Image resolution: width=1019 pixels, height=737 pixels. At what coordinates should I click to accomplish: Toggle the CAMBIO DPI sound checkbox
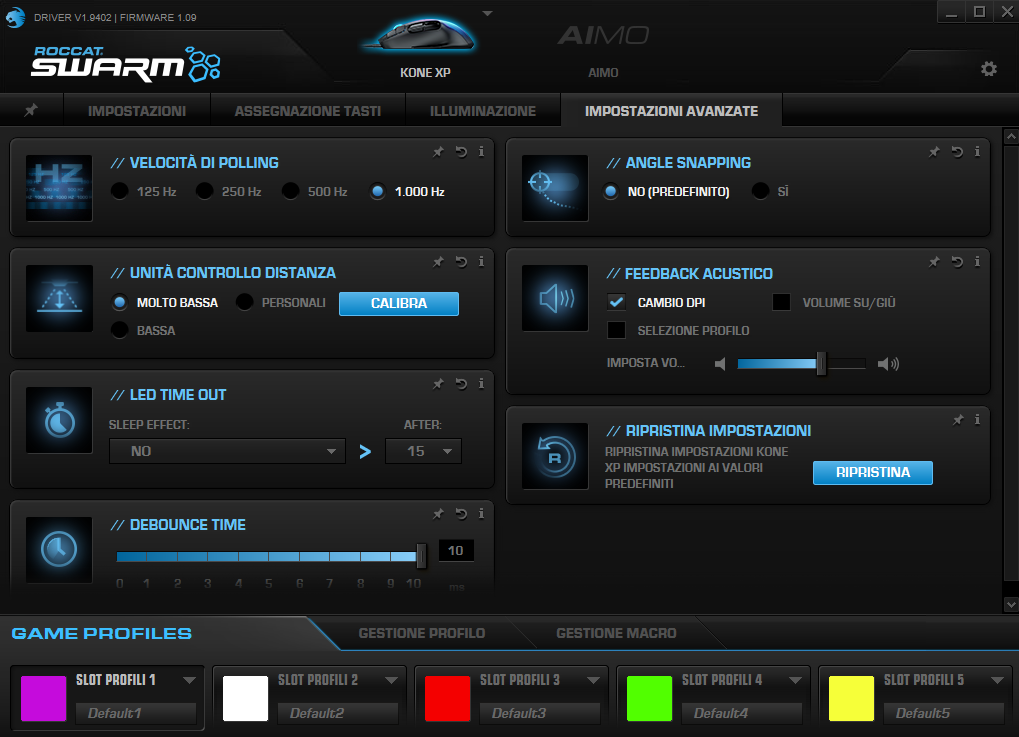tap(616, 302)
